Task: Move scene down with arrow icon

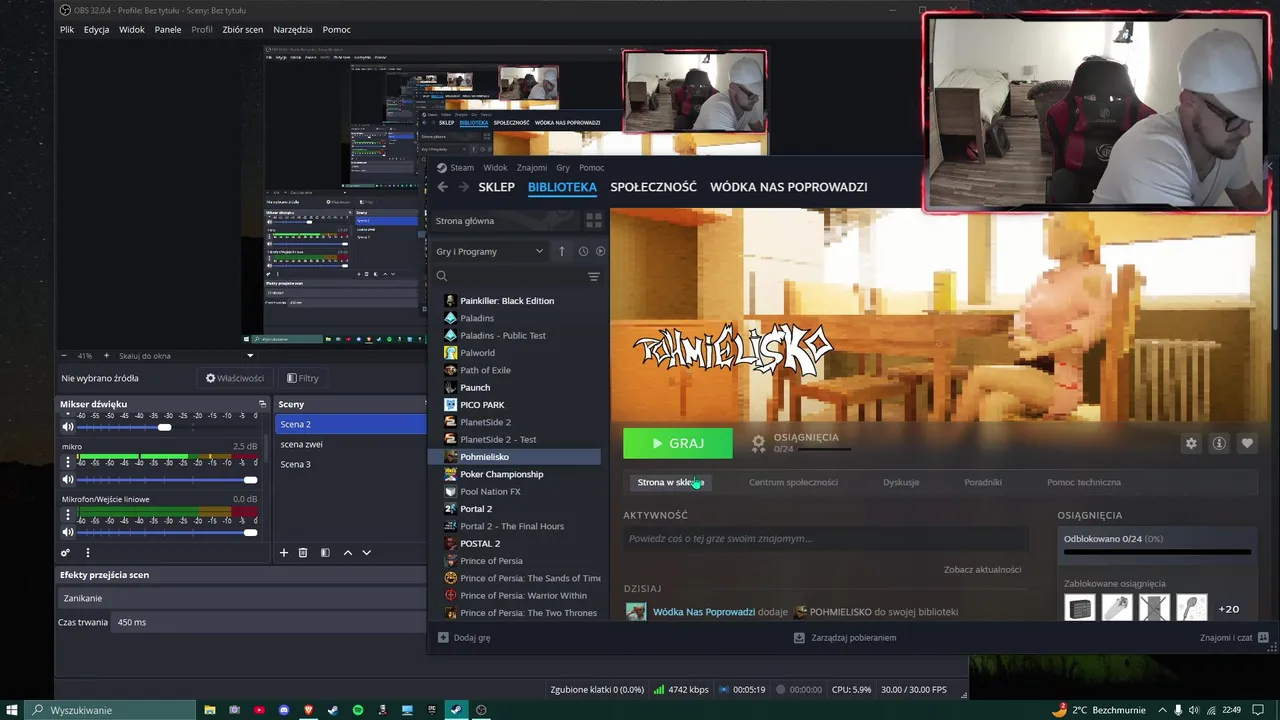Action: tap(366, 552)
